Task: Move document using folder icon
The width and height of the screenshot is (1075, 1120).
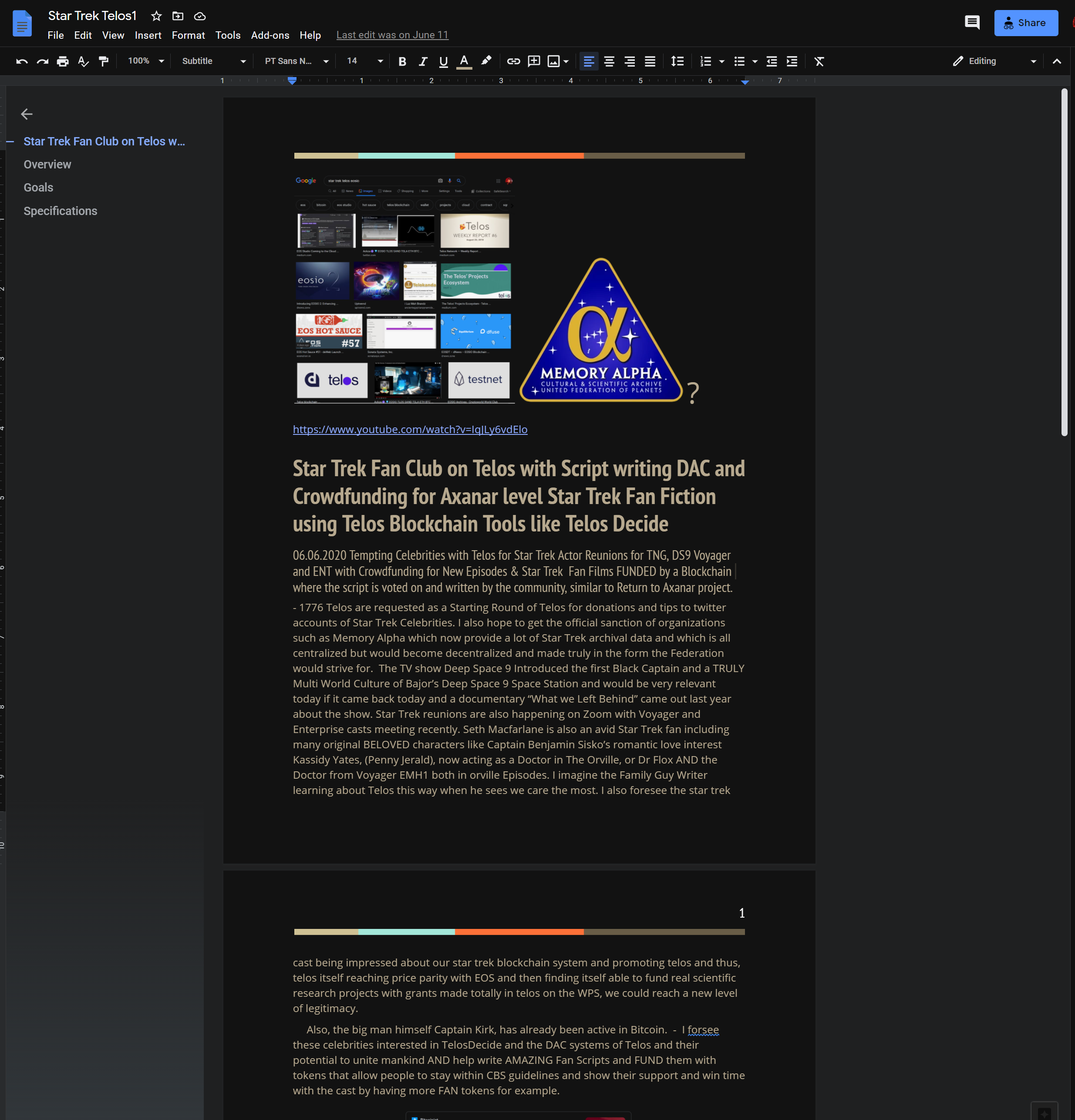Action: click(x=178, y=16)
